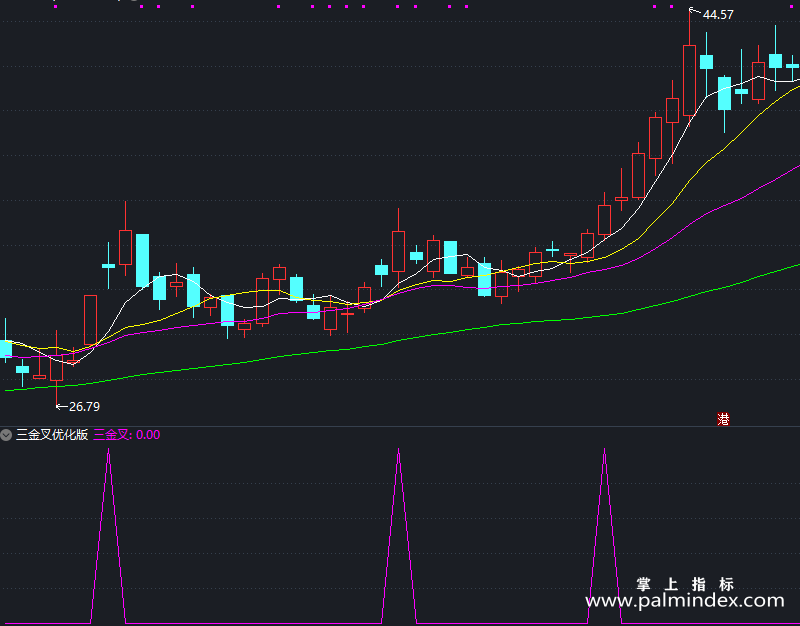This screenshot has width=800, height=626.
Task: Click the 26.79 low price label
Action: (84, 407)
